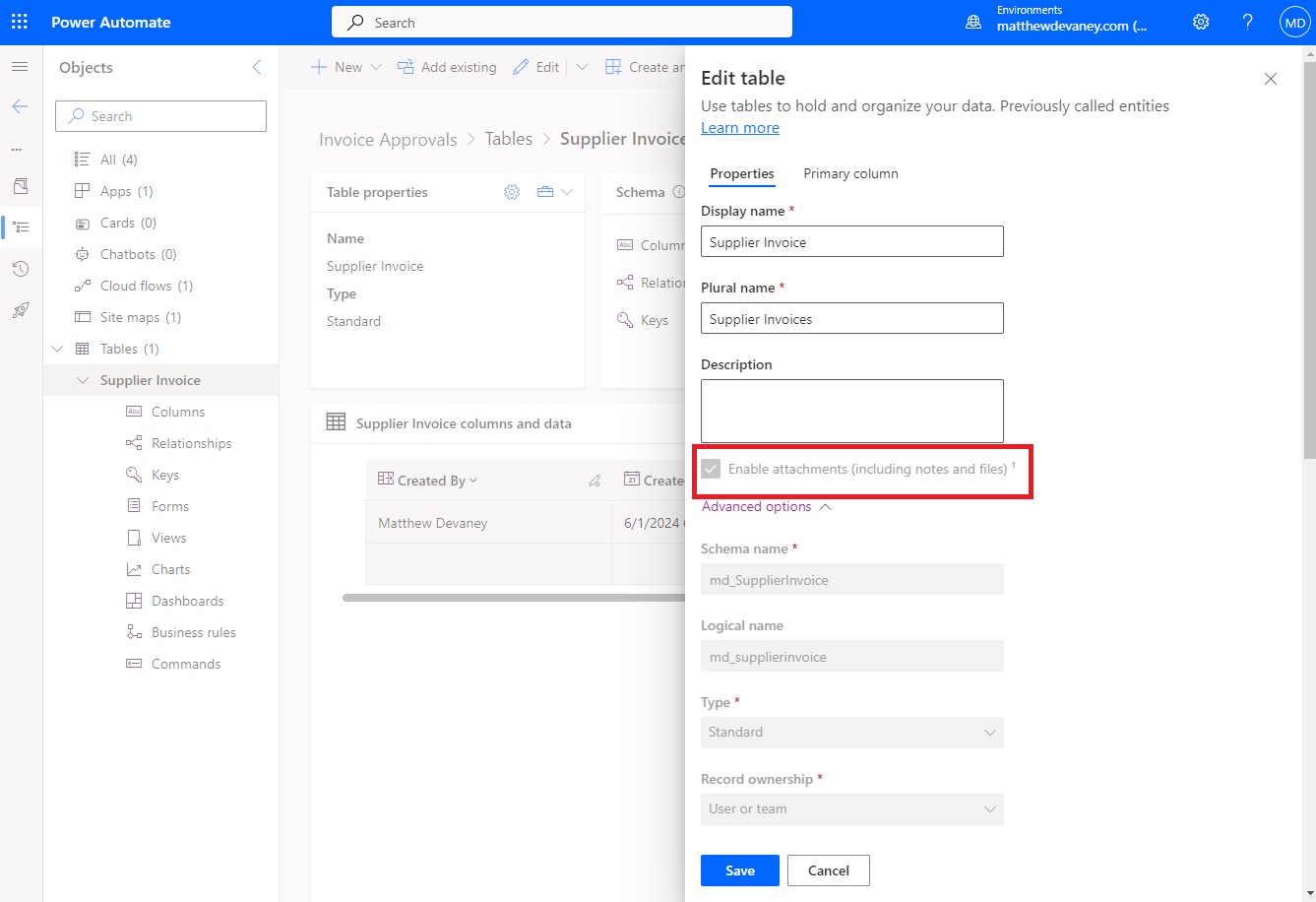Image resolution: width=1316 pixels, height=902 pixels.
Task: Click the Save button
Action: (739, 870)
